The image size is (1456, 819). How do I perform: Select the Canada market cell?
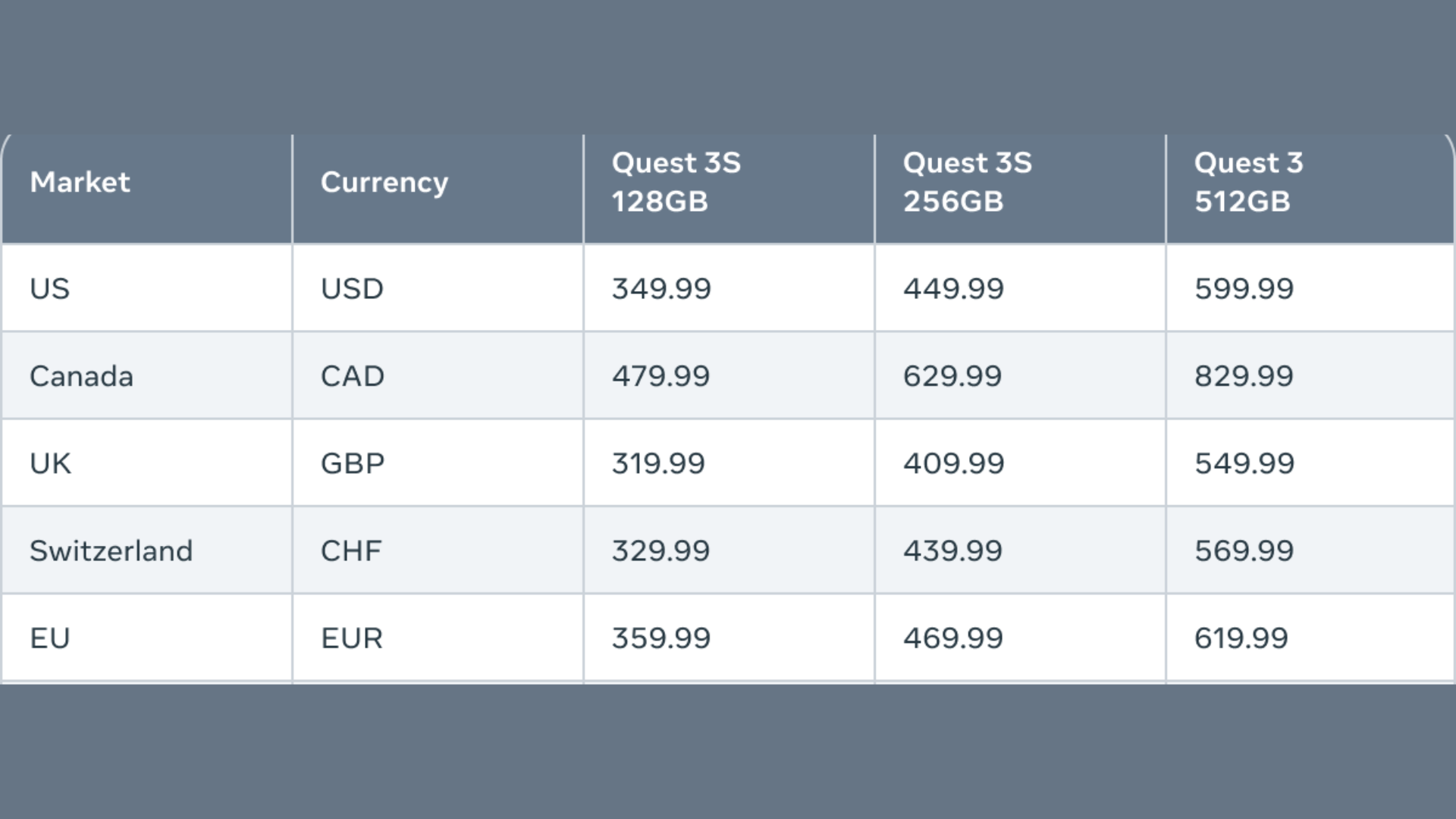pyautogui.click(x=82, y=376)
